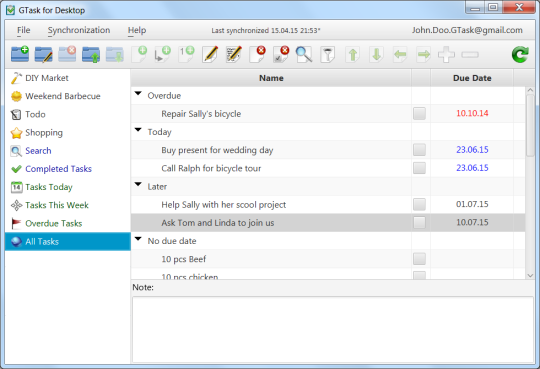Image resolution: width=540 pixels, height=369 pixels.
Task: Sort by the Due Date column header
Action: [x=472, y=78]
